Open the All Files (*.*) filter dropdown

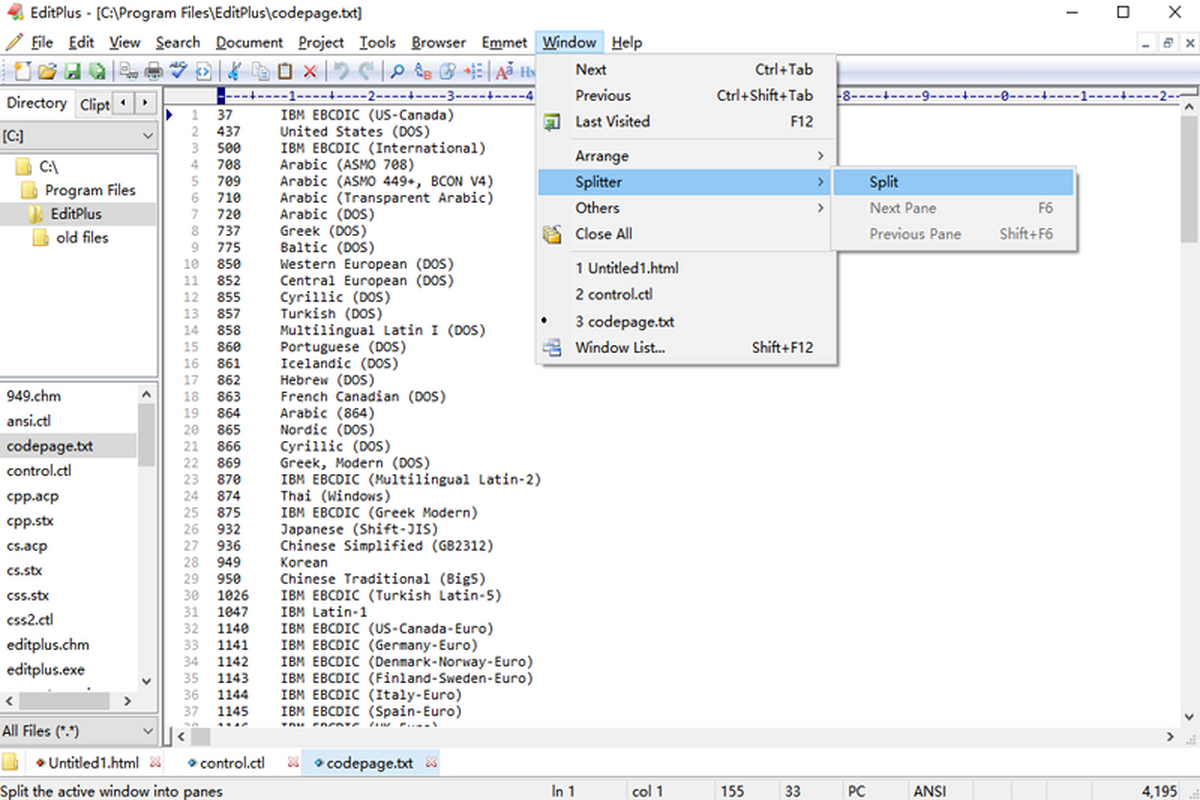click(x=79, y=731)
